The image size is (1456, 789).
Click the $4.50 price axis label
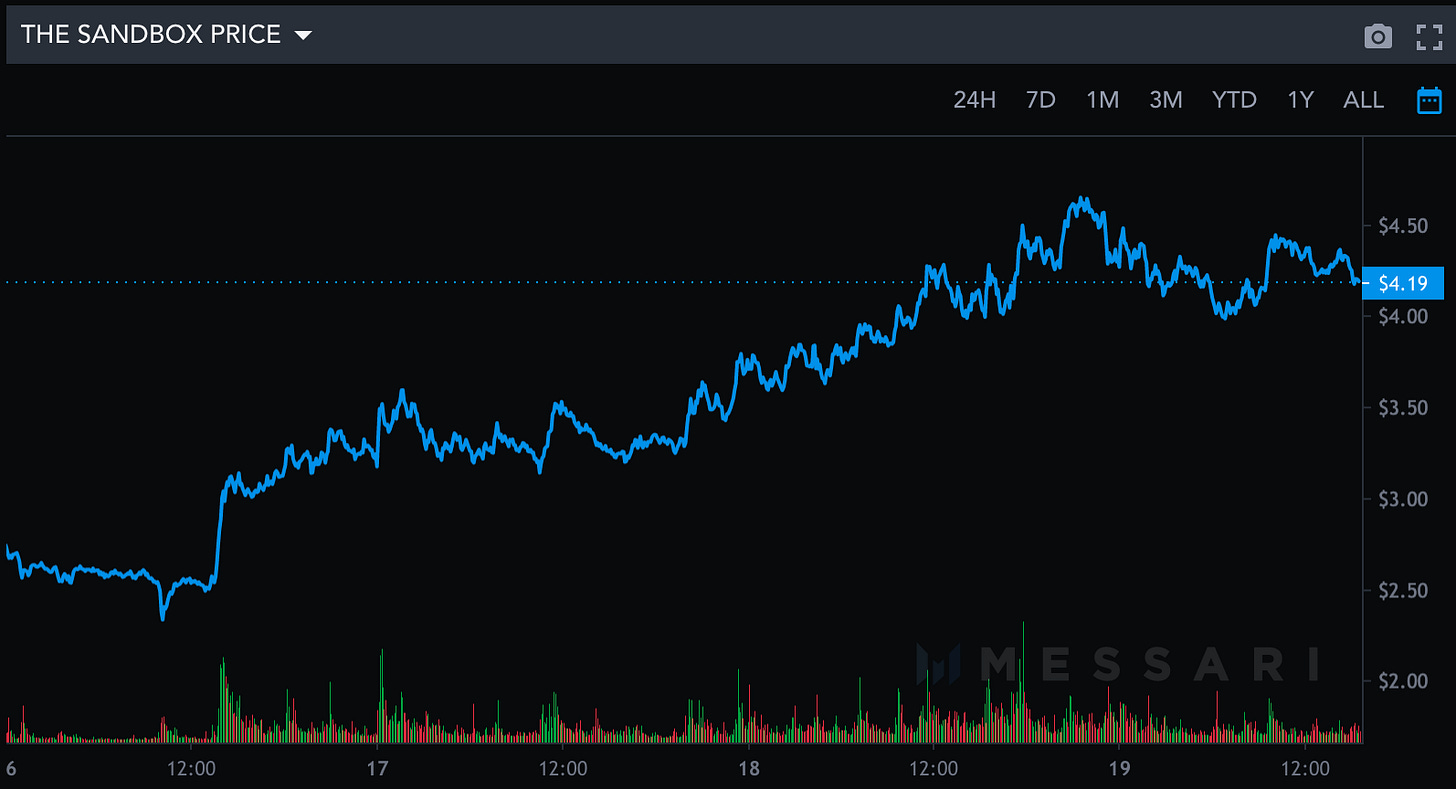coord(1402,226)
